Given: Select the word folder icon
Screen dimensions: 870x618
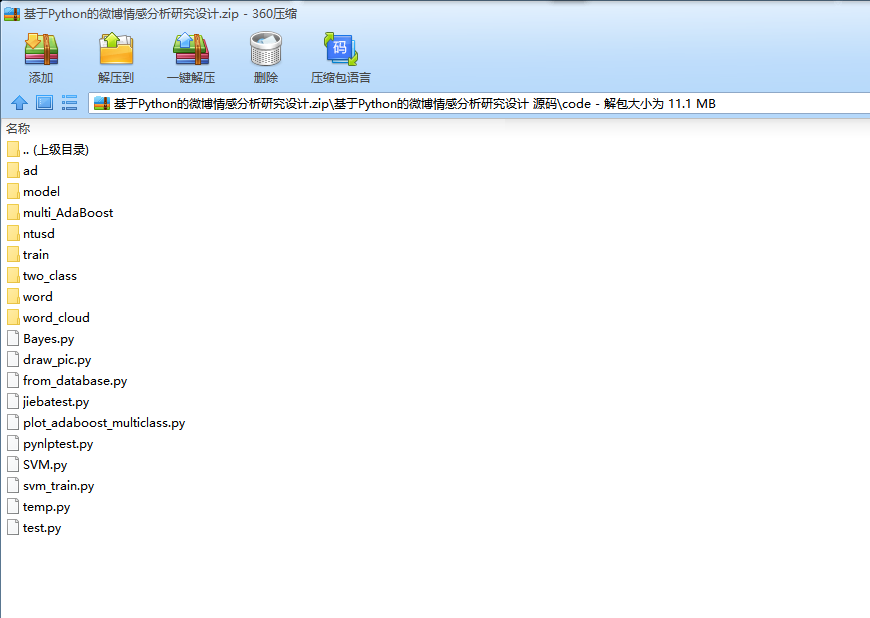Looking at the screenshot, I should coord(13,297).
